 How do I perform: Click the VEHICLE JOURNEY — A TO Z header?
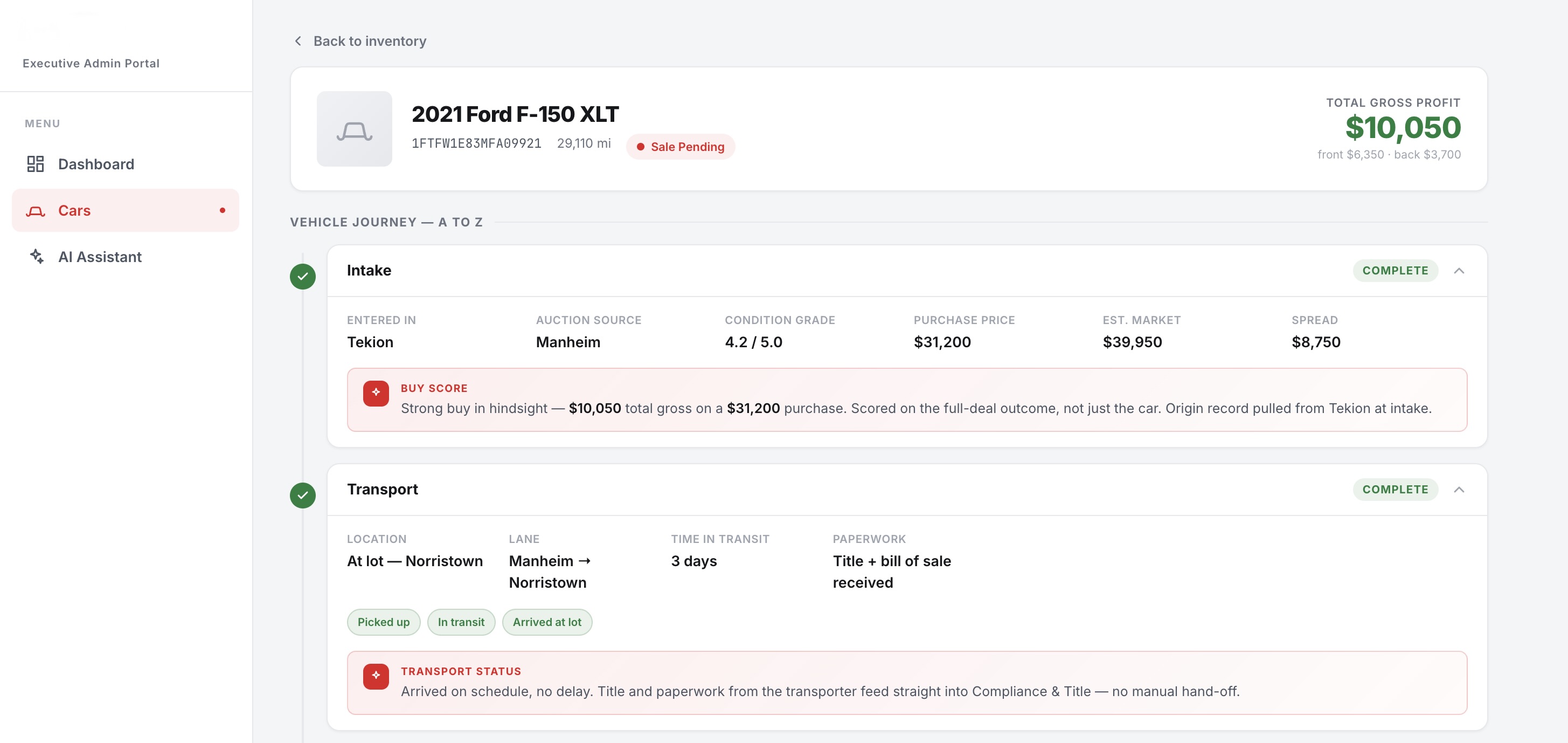(386, 222)
